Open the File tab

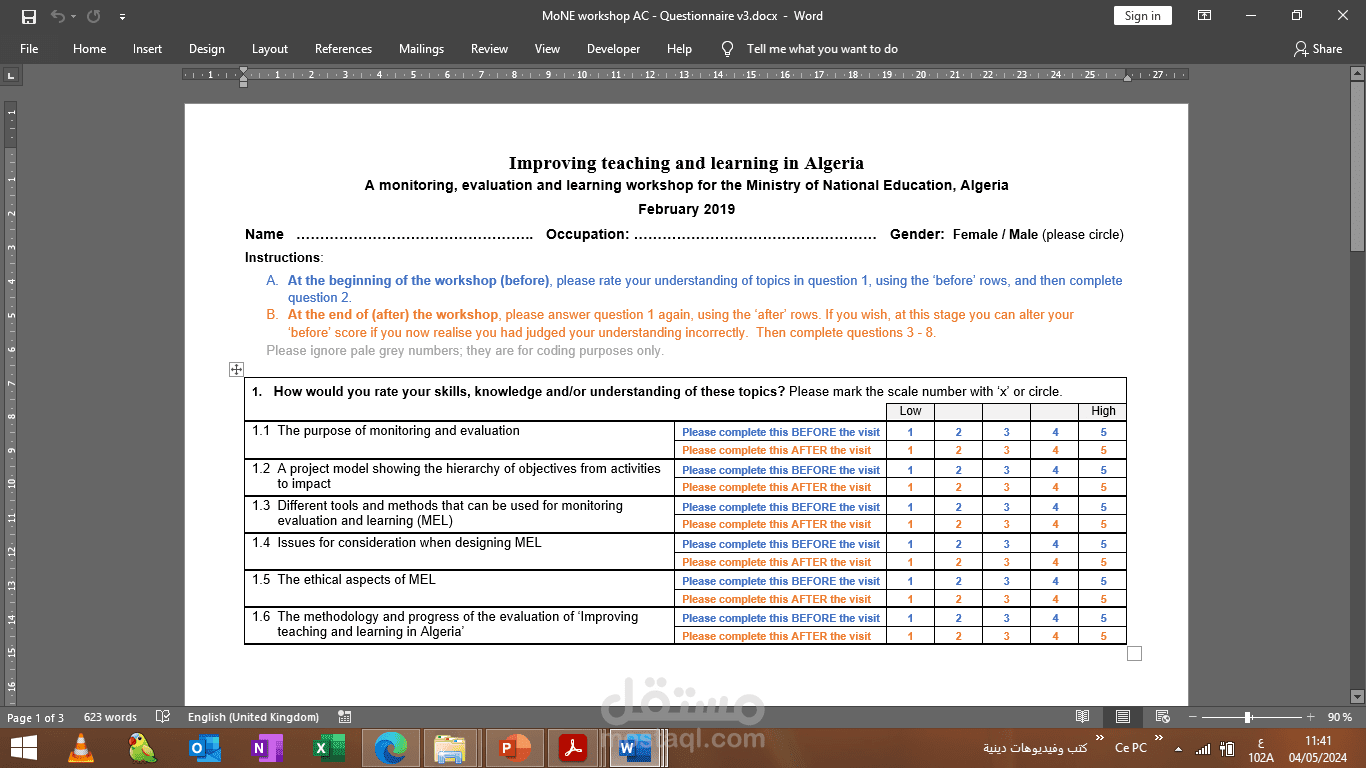(29, 49)
